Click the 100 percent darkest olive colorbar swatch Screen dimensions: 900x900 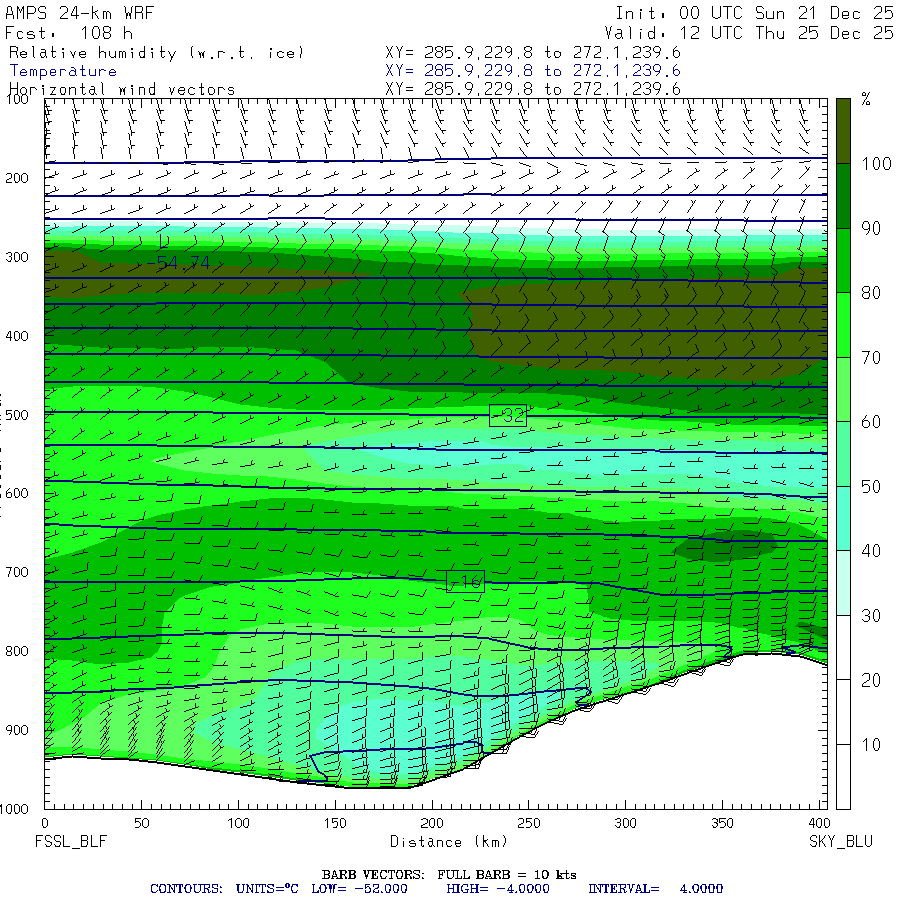point(843,131)
